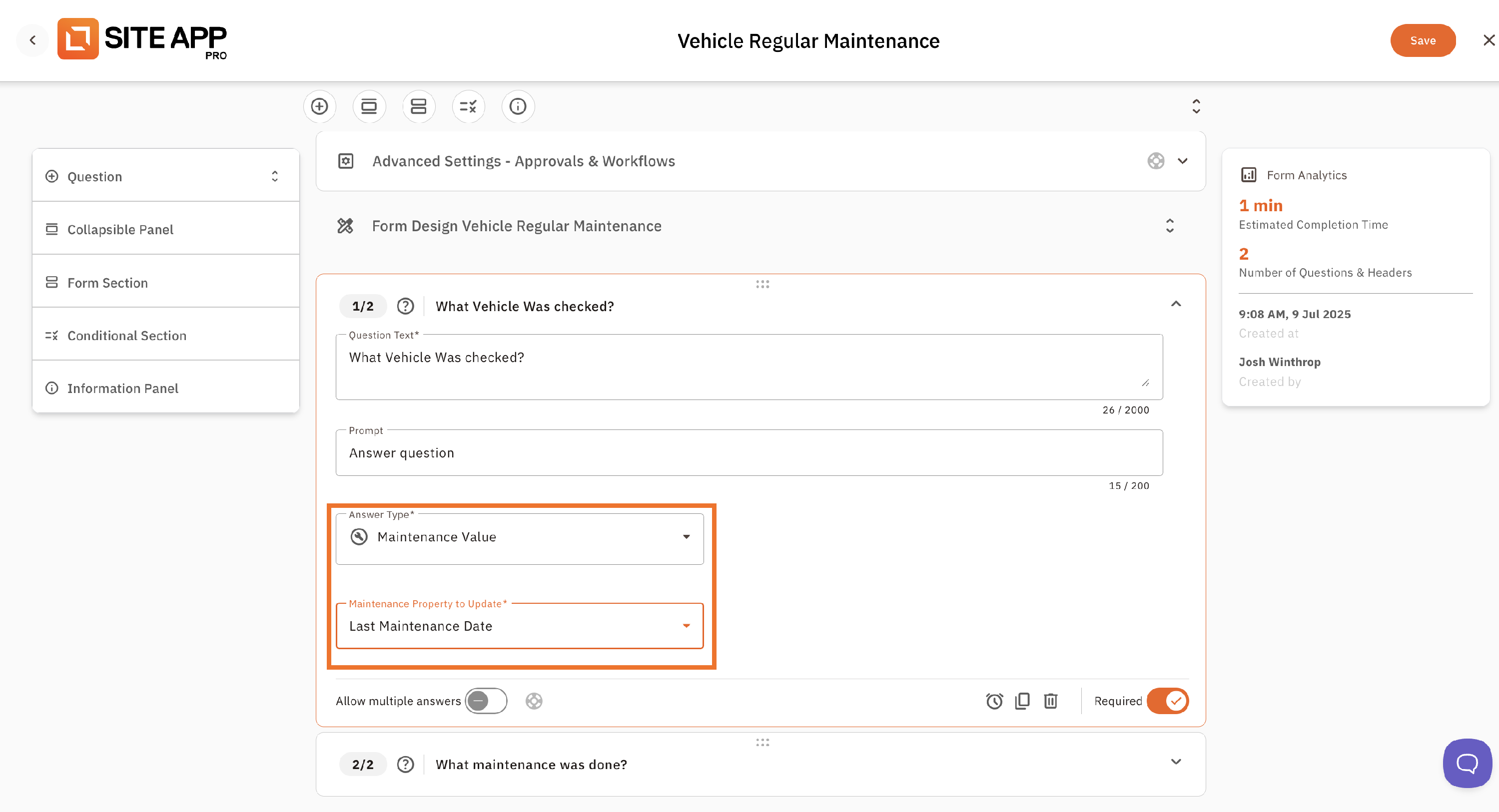Open the Answer Type dropdown

[x=520, y=538]
